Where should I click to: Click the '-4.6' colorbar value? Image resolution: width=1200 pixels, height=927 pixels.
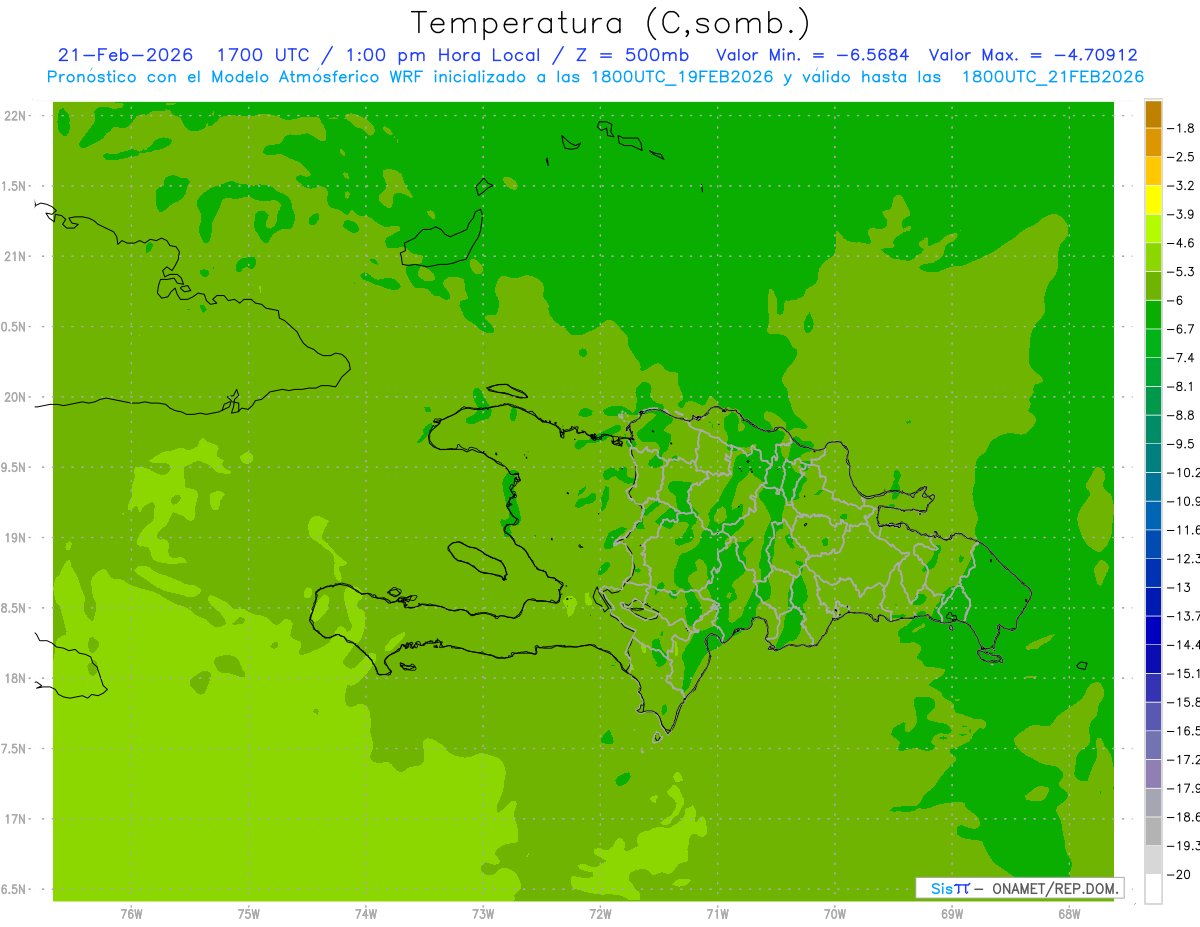tap(1181, 243)
